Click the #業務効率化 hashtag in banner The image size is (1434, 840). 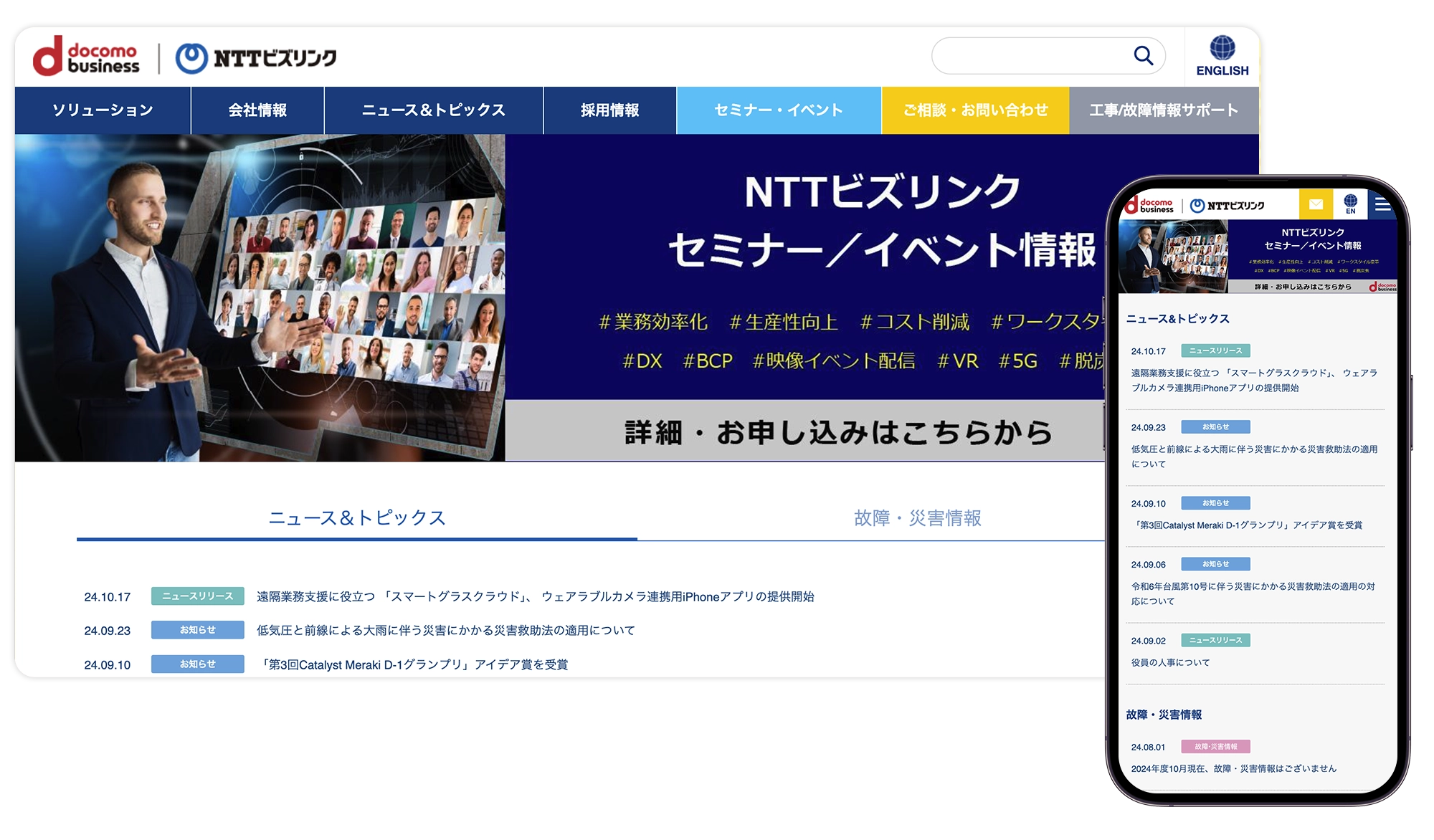(653, 322)
